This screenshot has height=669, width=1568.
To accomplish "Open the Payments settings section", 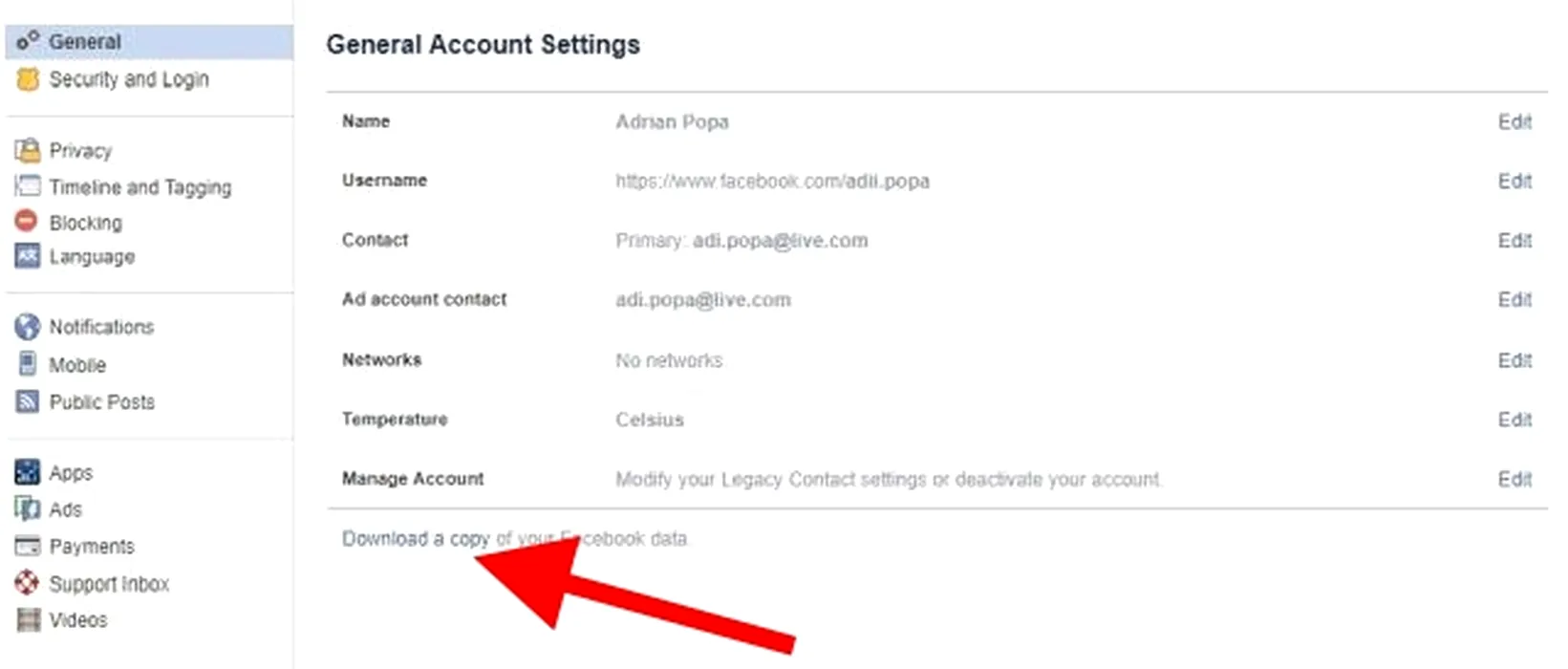I will pyautogui.click(x=92, y=547).
